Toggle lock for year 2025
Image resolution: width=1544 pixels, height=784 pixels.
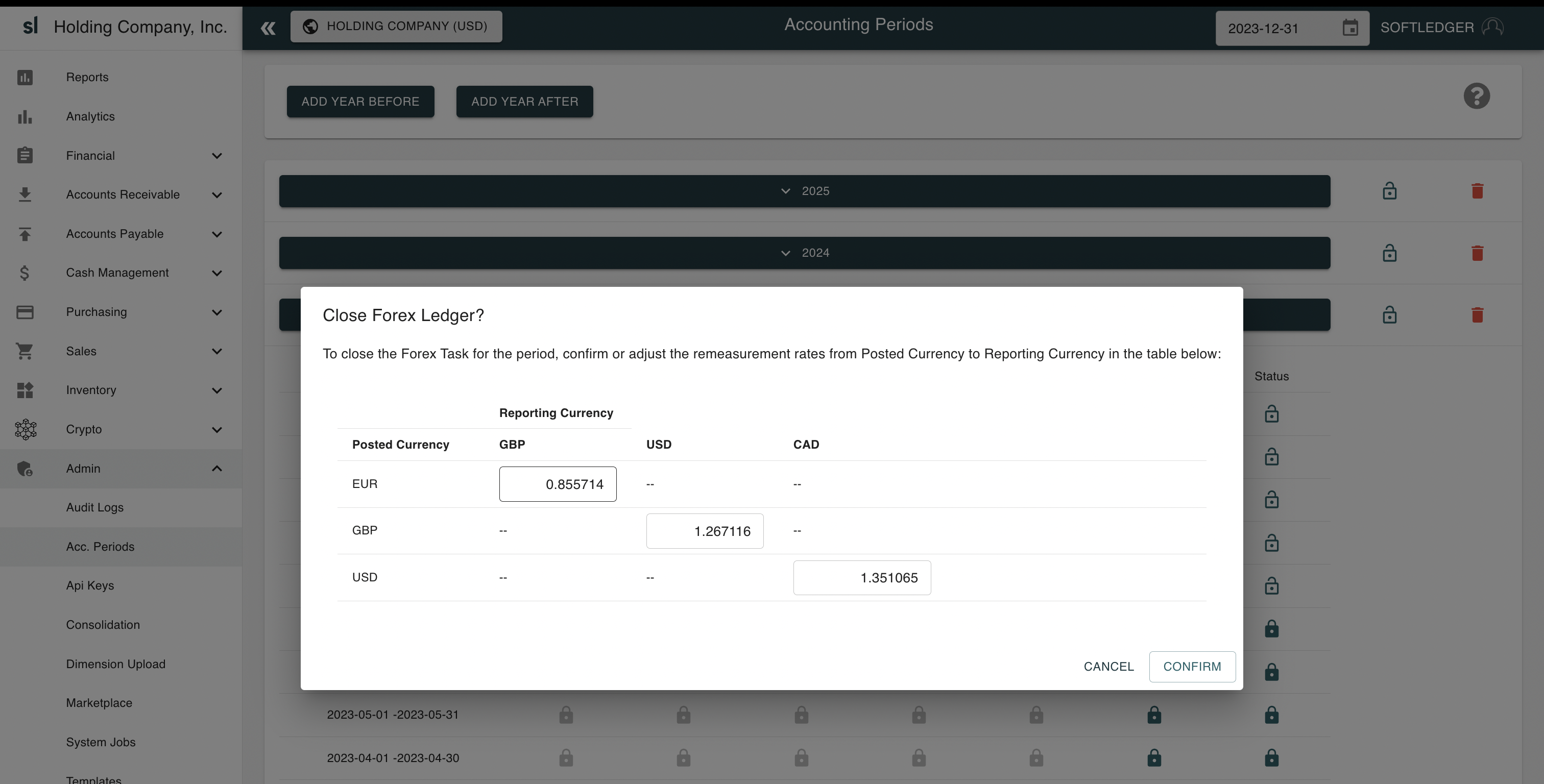point(1389,191)
